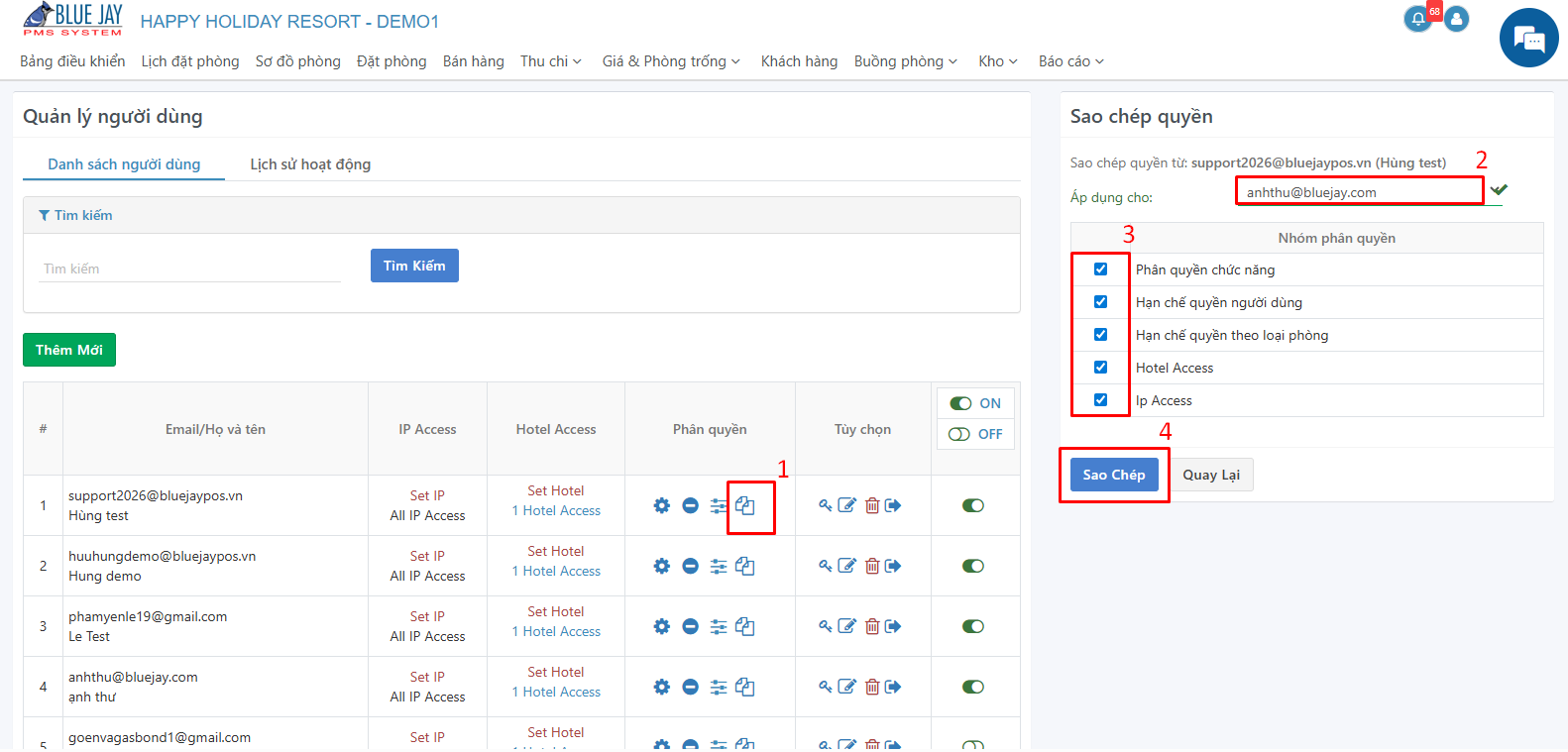Image resolution: width=1568 pixels, height=752 pixels.
Task: Click logout arrow icon for phamyenle19@gmail.com
Action: pyautogui.click(x=893, y=626)
